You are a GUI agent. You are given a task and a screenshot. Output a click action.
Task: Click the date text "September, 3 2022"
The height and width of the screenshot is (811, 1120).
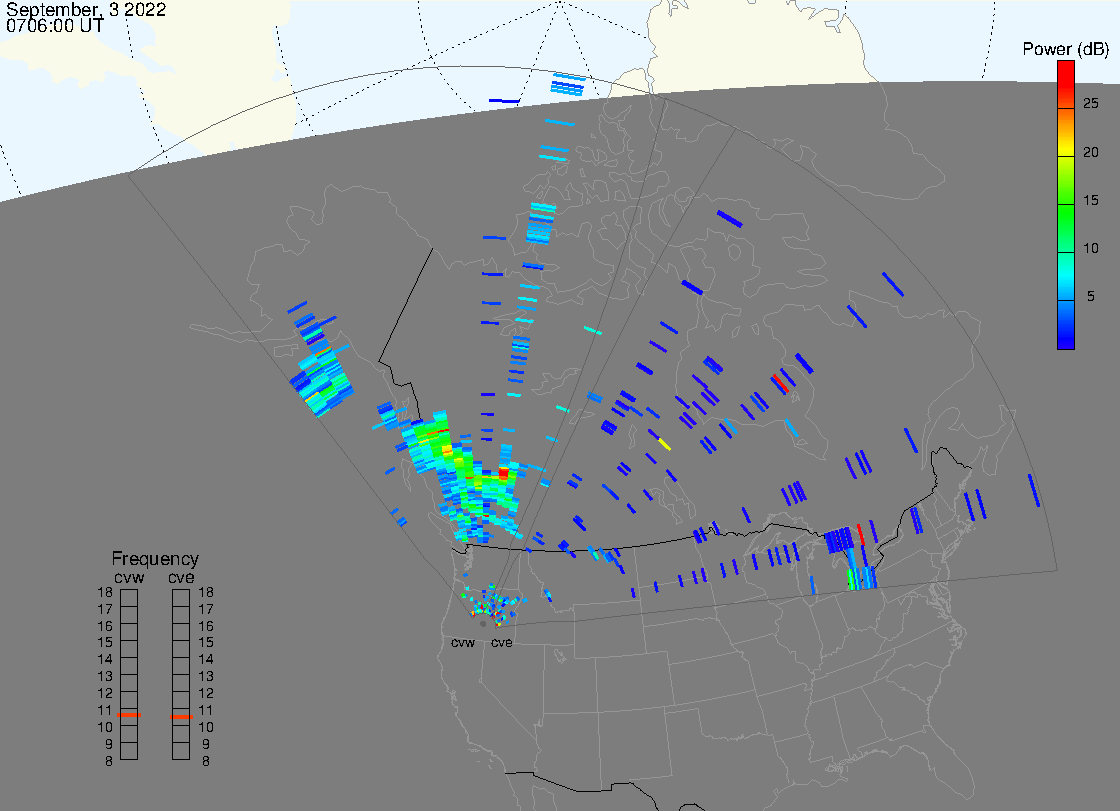(x=86, y=9)
